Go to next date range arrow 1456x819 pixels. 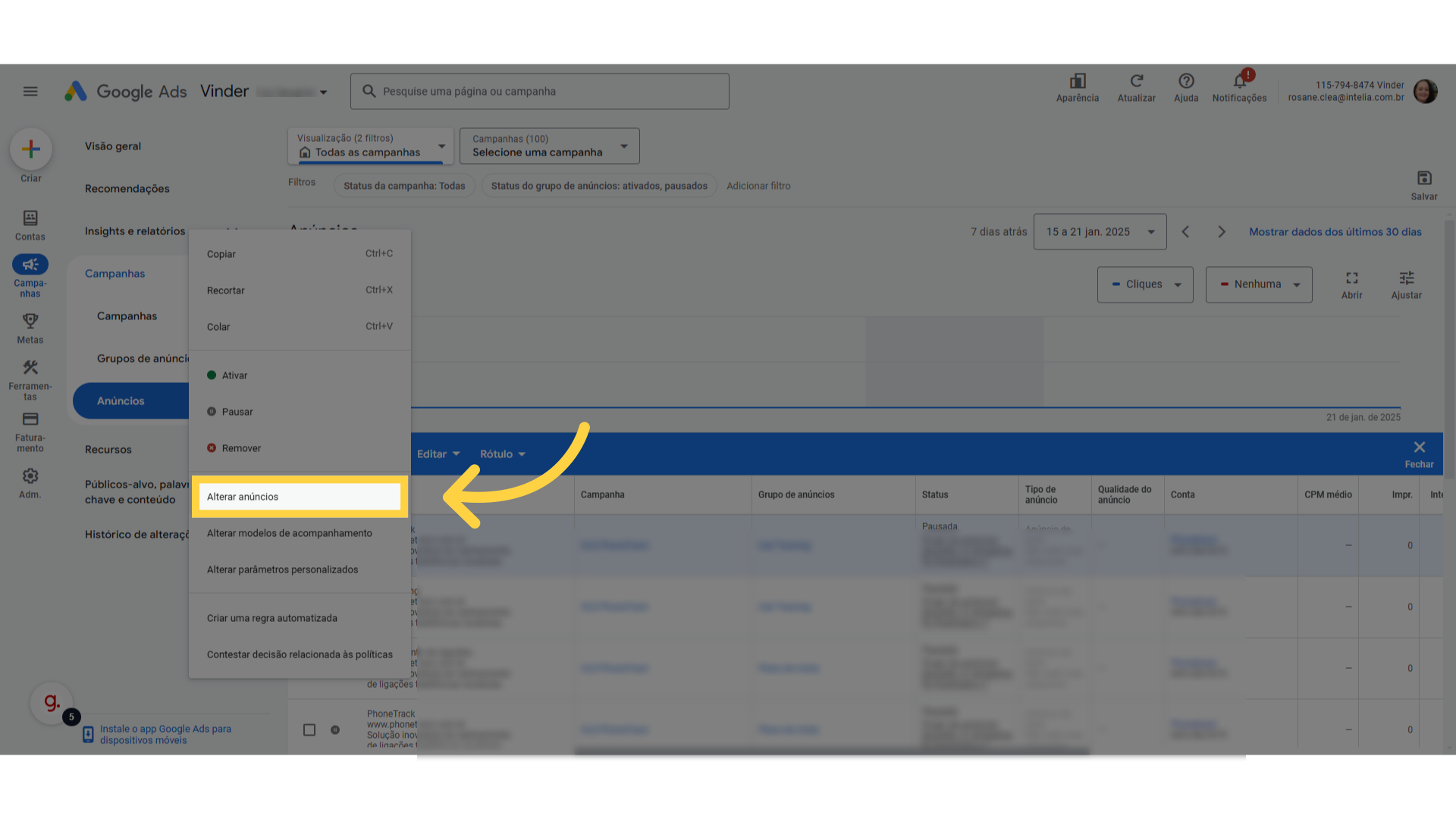click(1222, 232)
